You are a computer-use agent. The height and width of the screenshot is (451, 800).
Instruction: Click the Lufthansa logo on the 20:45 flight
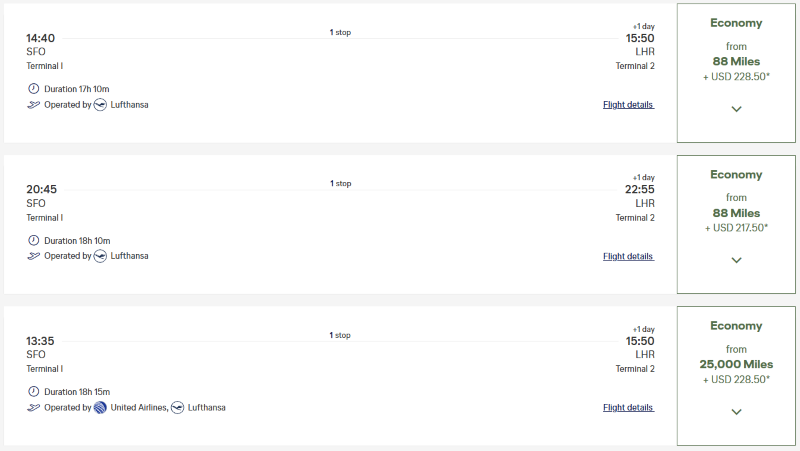tap(100, 256)
